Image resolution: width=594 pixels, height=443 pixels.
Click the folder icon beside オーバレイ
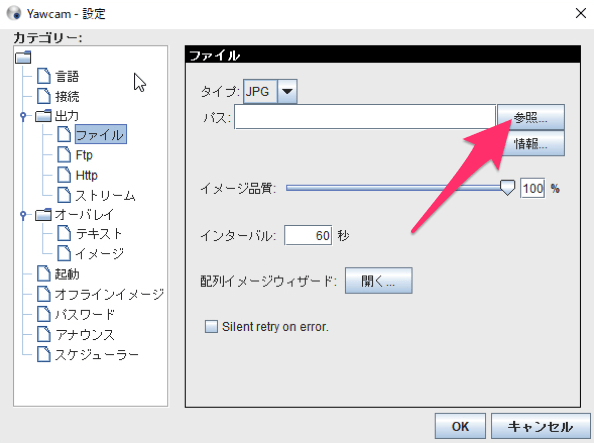point(43,214)
